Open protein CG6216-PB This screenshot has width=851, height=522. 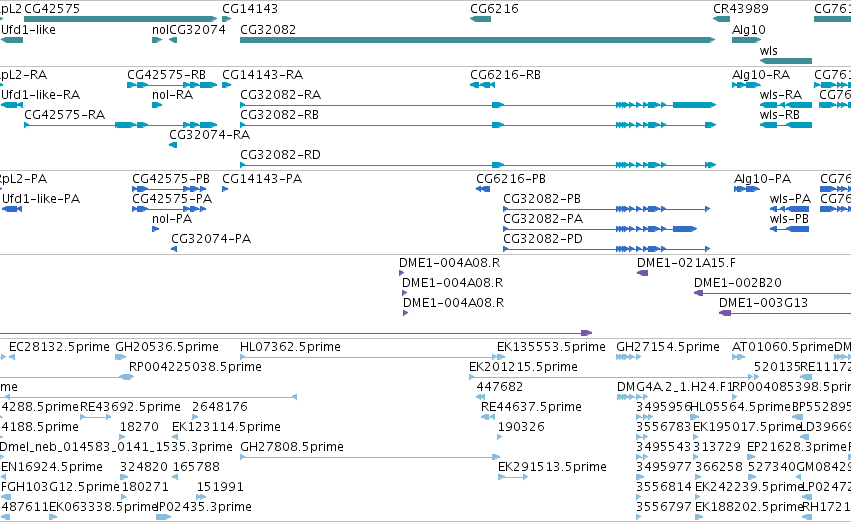(511, 179)
